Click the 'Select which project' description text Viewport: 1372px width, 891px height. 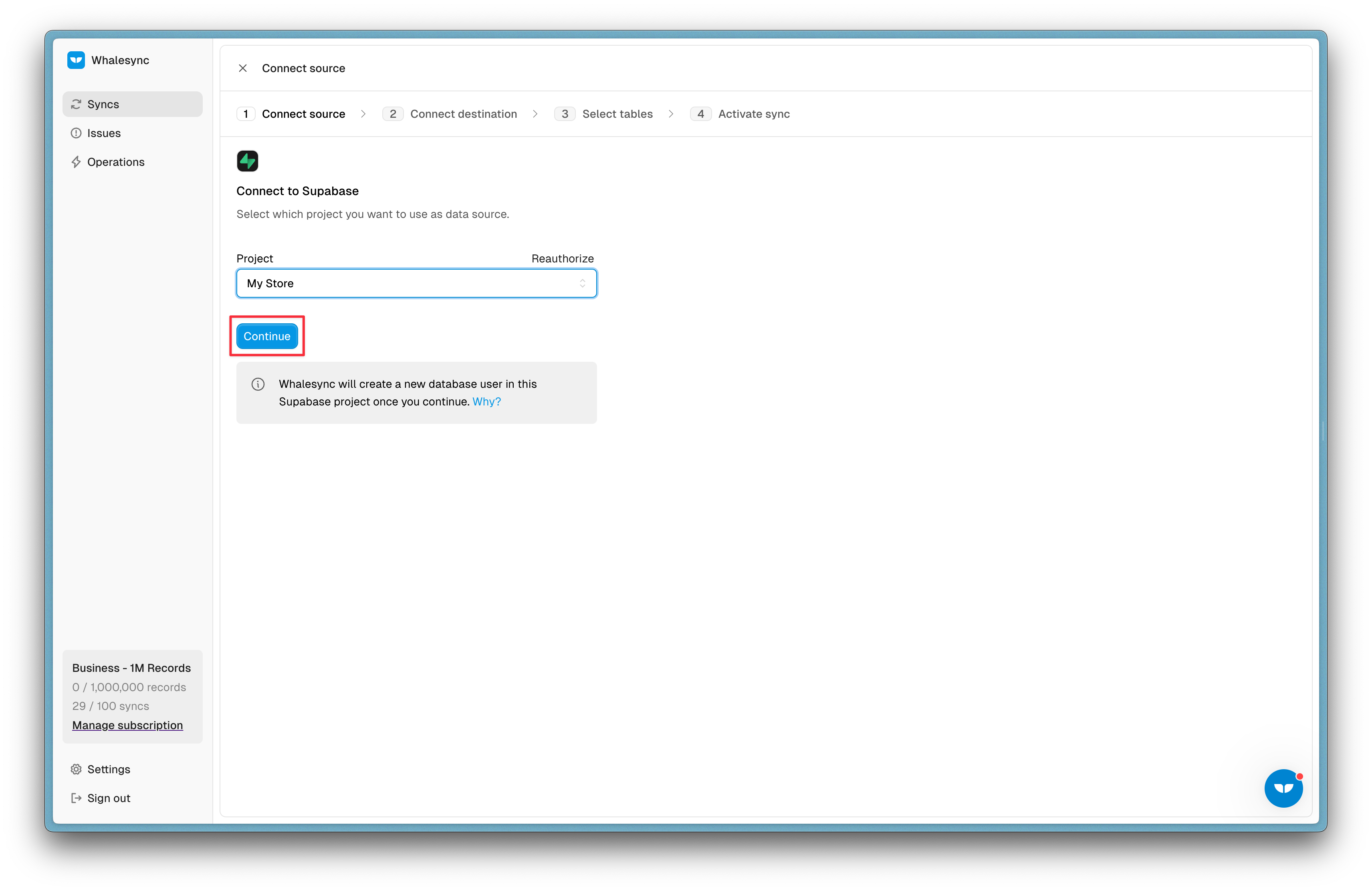(372, 214)
